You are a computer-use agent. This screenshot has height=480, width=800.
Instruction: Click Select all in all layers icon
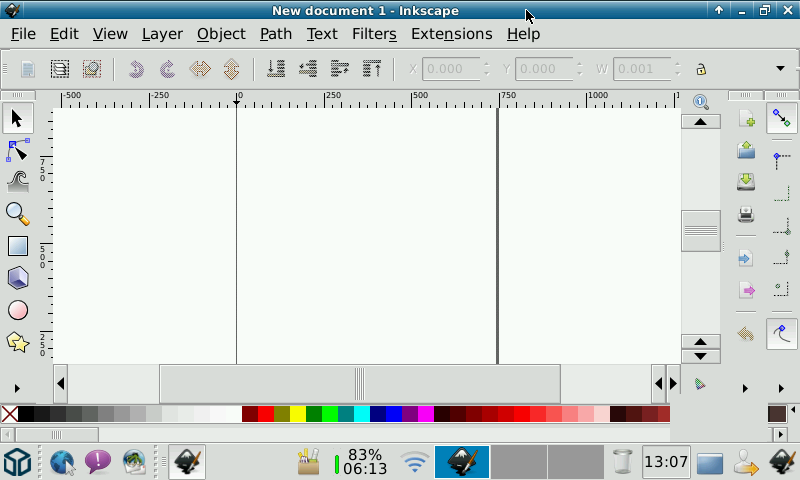click(60, 69)
